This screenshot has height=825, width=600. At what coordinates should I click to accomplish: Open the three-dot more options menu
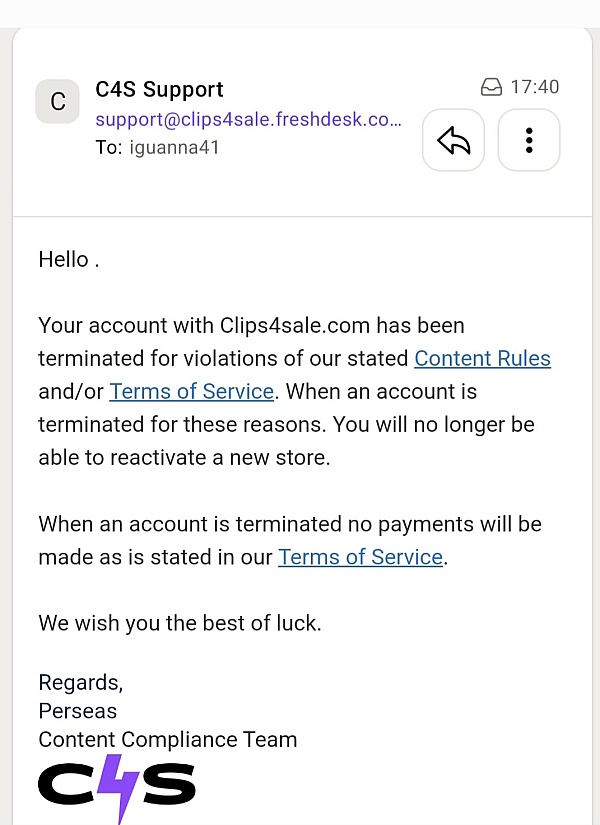[529, 140]
